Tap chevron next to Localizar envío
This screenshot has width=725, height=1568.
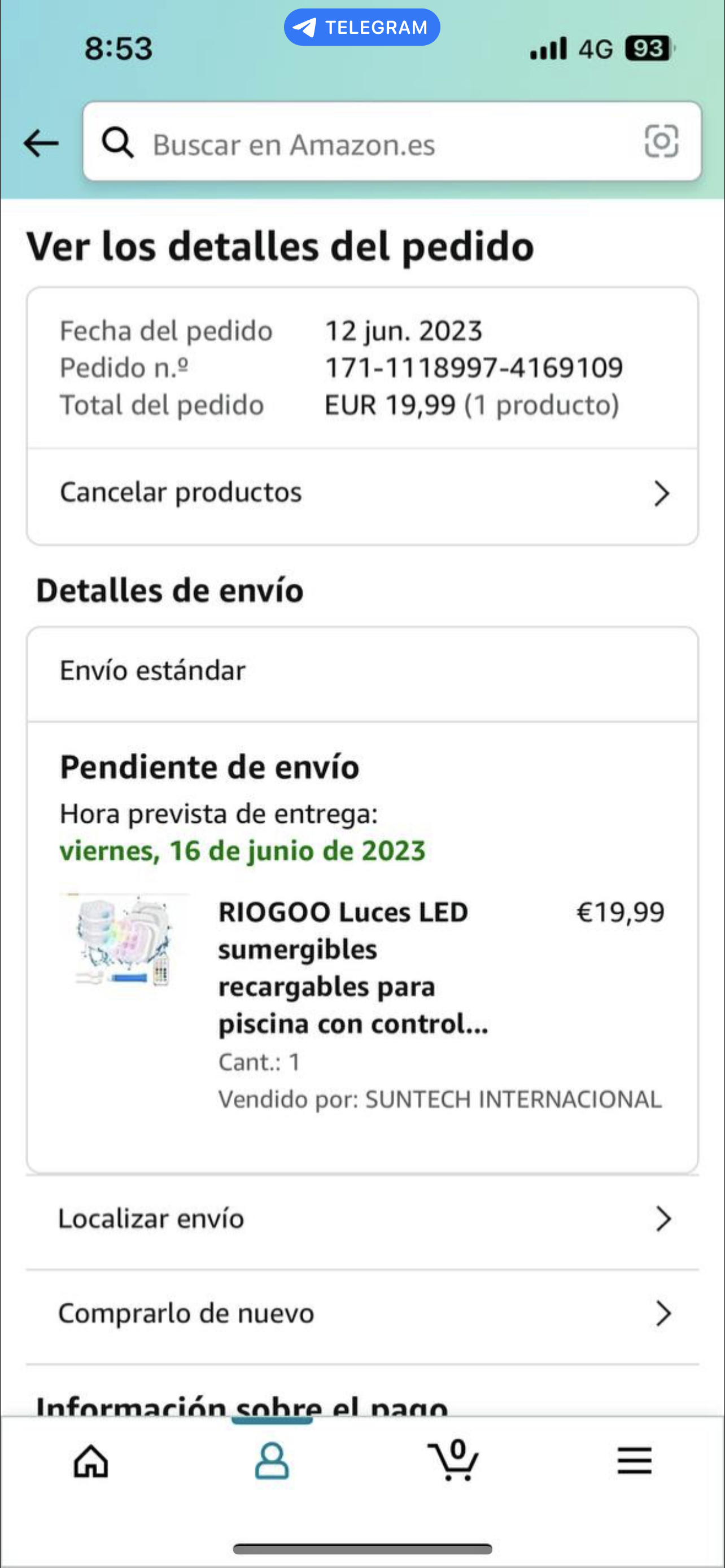[663, 1219]
